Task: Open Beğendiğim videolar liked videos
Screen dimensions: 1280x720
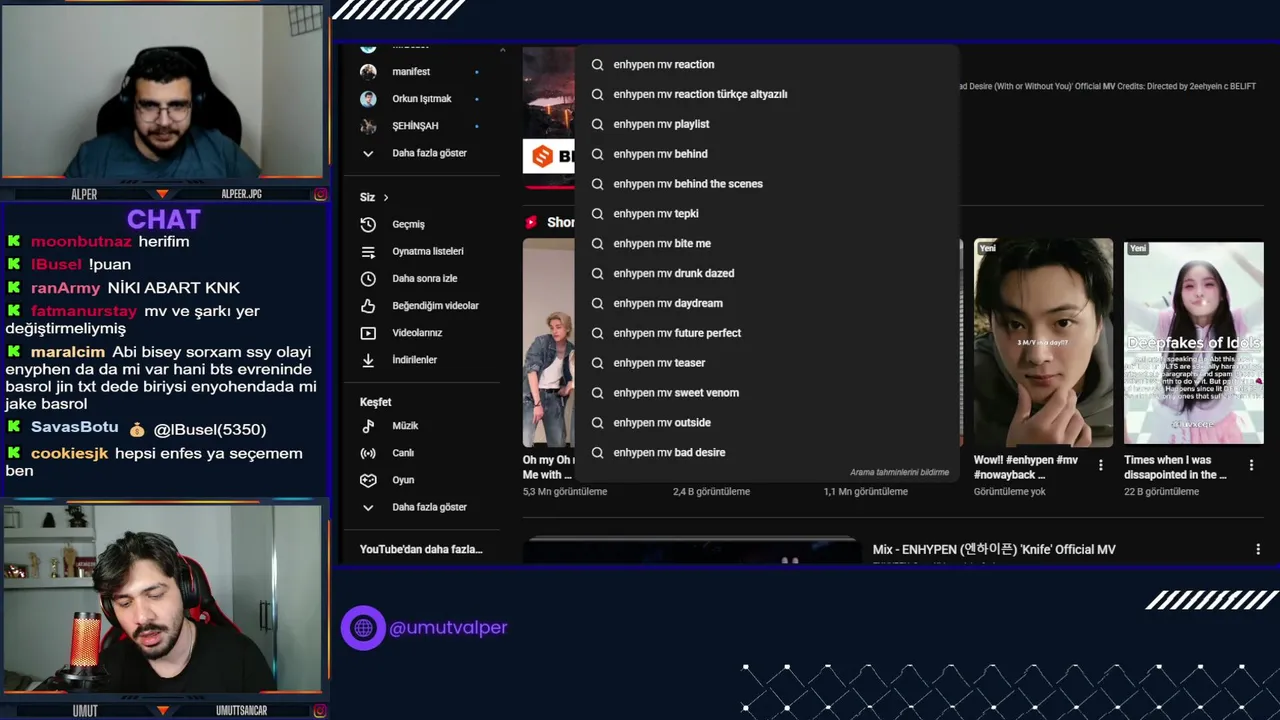Action: pyautogui.click(x=435, y=306)
